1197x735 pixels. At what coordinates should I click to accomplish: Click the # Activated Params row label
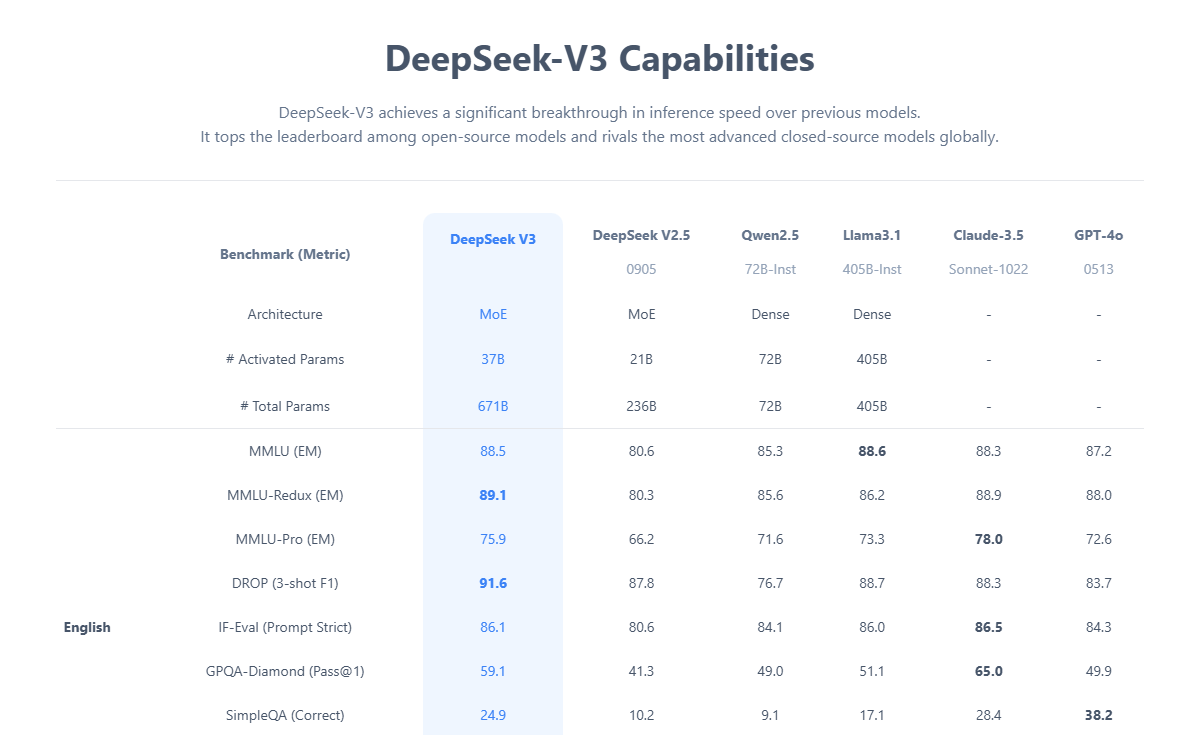click(x=285, y=359)
